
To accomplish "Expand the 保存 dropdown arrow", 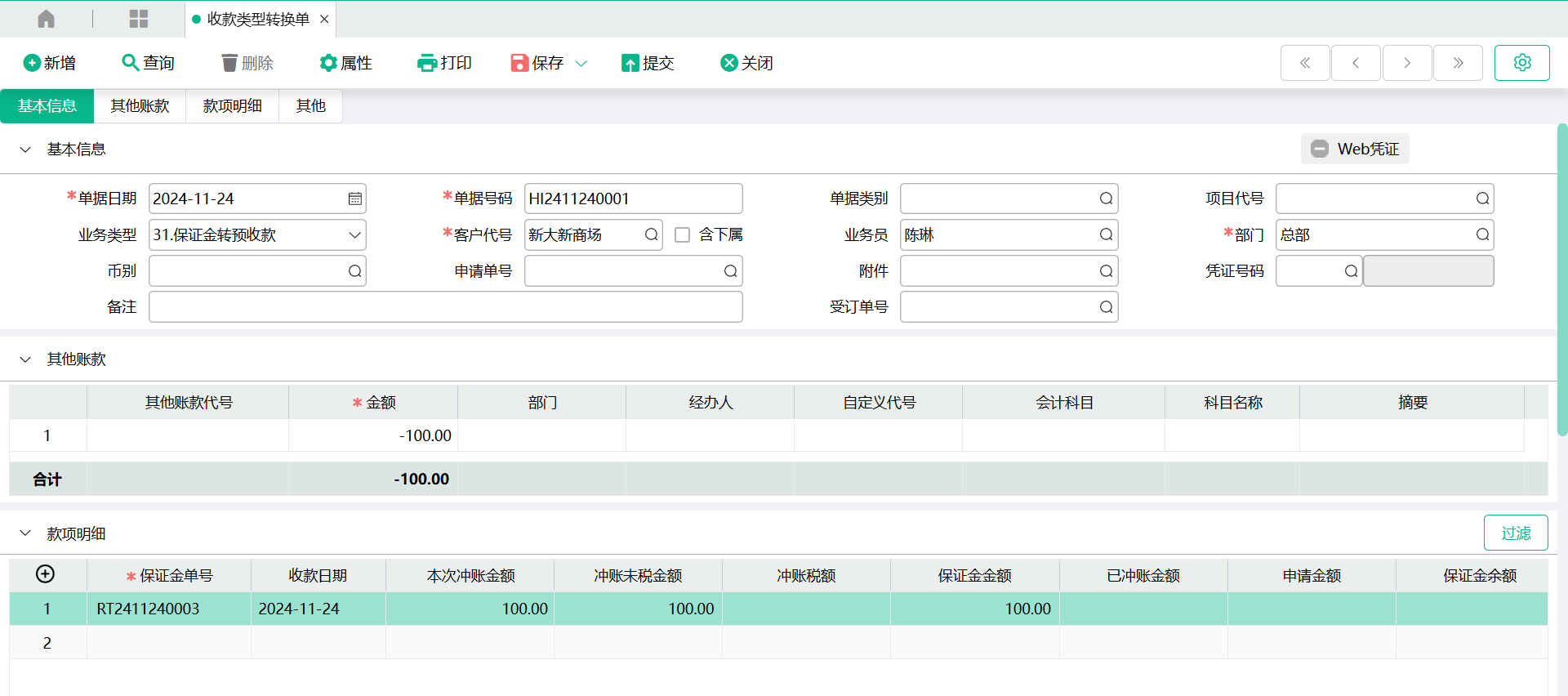I will click(581, 63).
